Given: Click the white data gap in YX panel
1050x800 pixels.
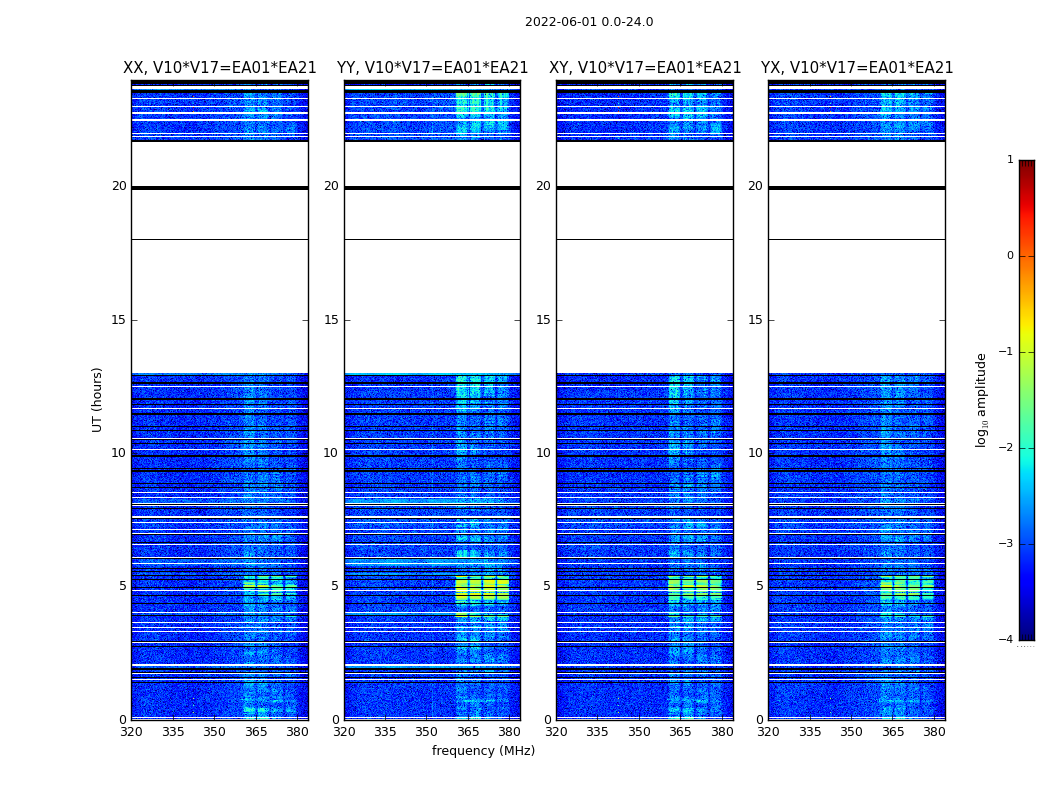Looking at the screenshot, I should pyautogui.click(x=856, y=306).
